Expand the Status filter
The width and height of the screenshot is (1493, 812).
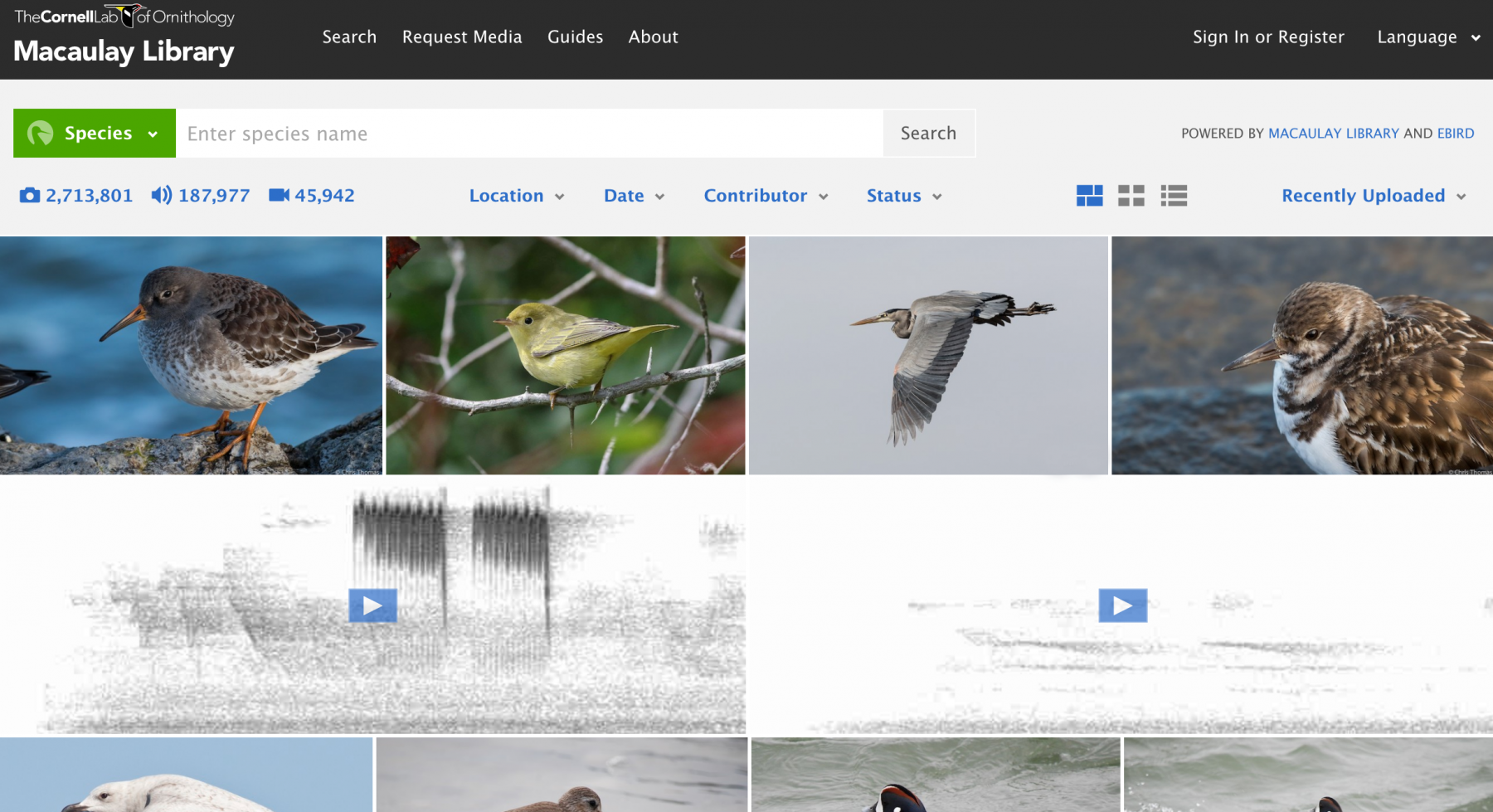click(904, 196)
